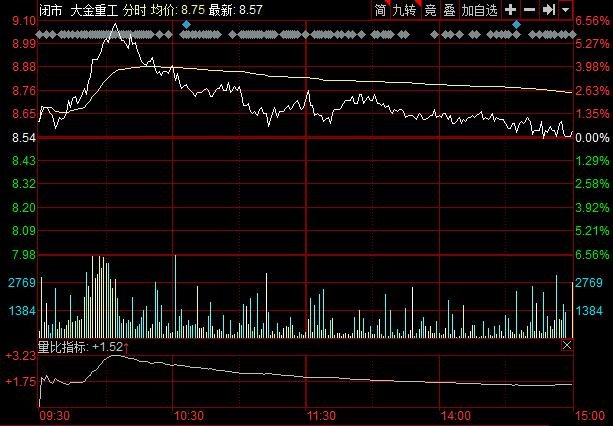Click the 3.98% red percent label
Image resolution: width=613 pixels, height=426 pixels.
592,67
